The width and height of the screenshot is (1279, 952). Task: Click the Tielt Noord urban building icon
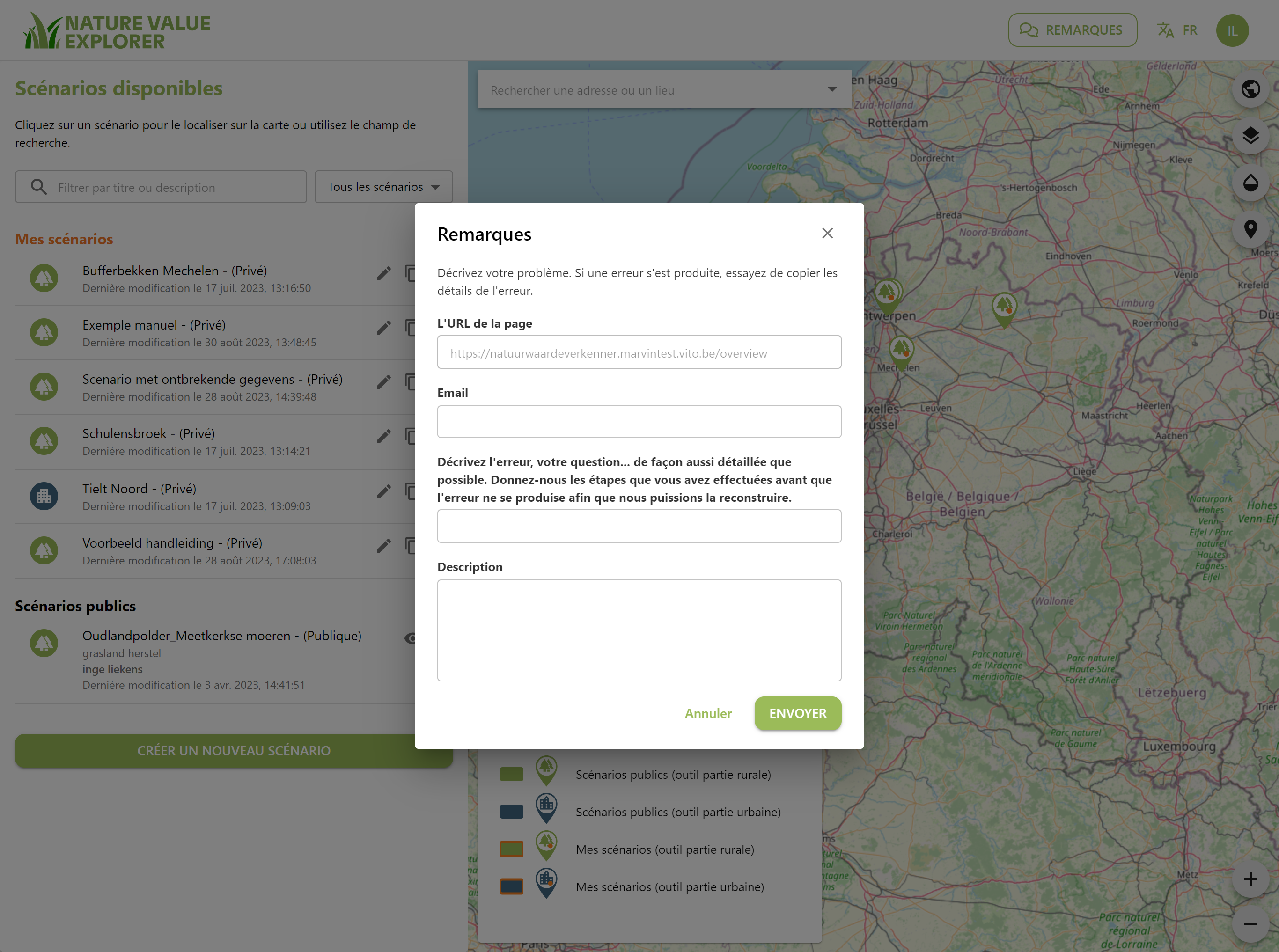[x=44, y=496]
